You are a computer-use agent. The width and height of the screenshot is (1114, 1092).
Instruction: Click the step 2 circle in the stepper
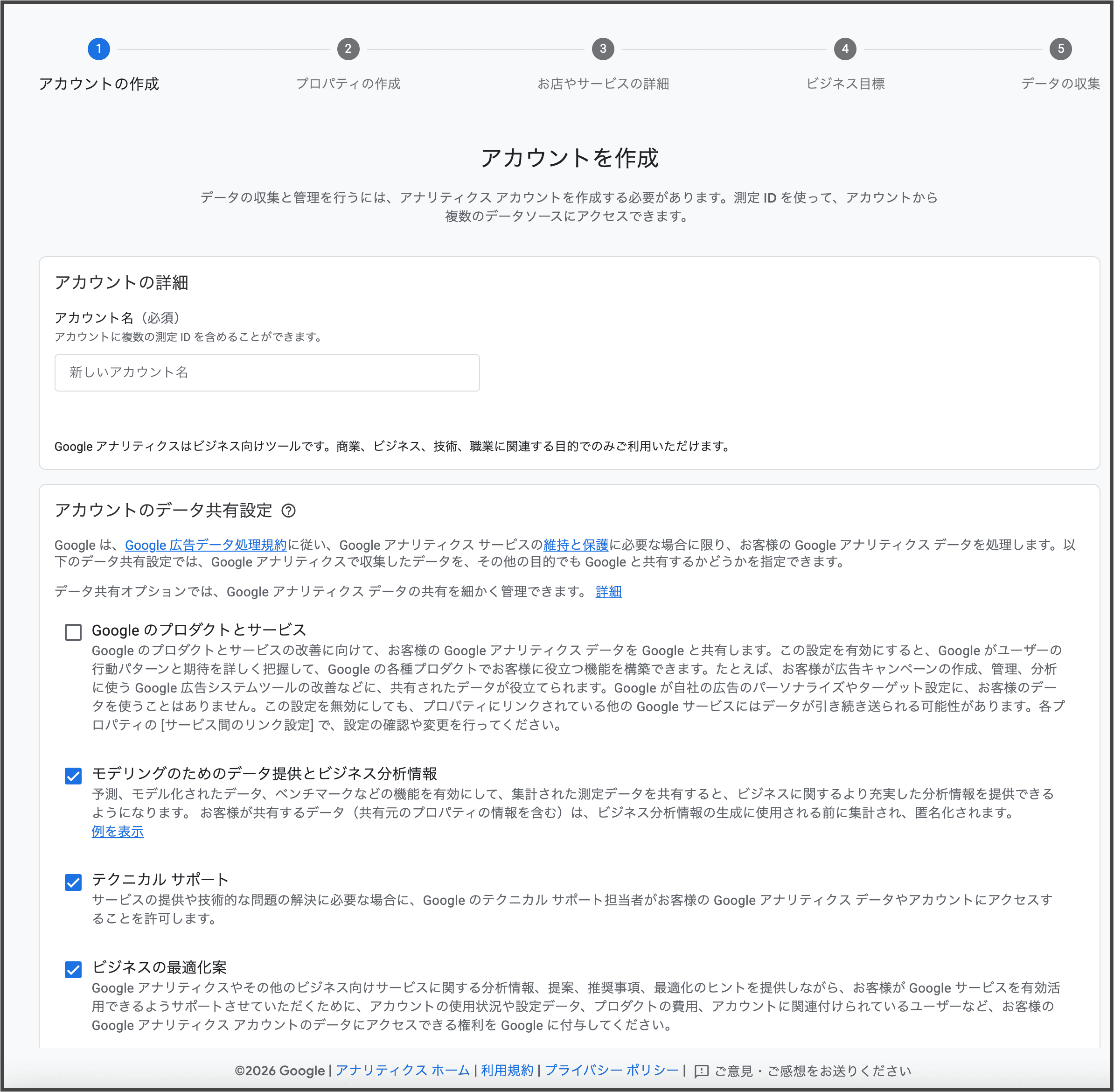click(348, 49)
